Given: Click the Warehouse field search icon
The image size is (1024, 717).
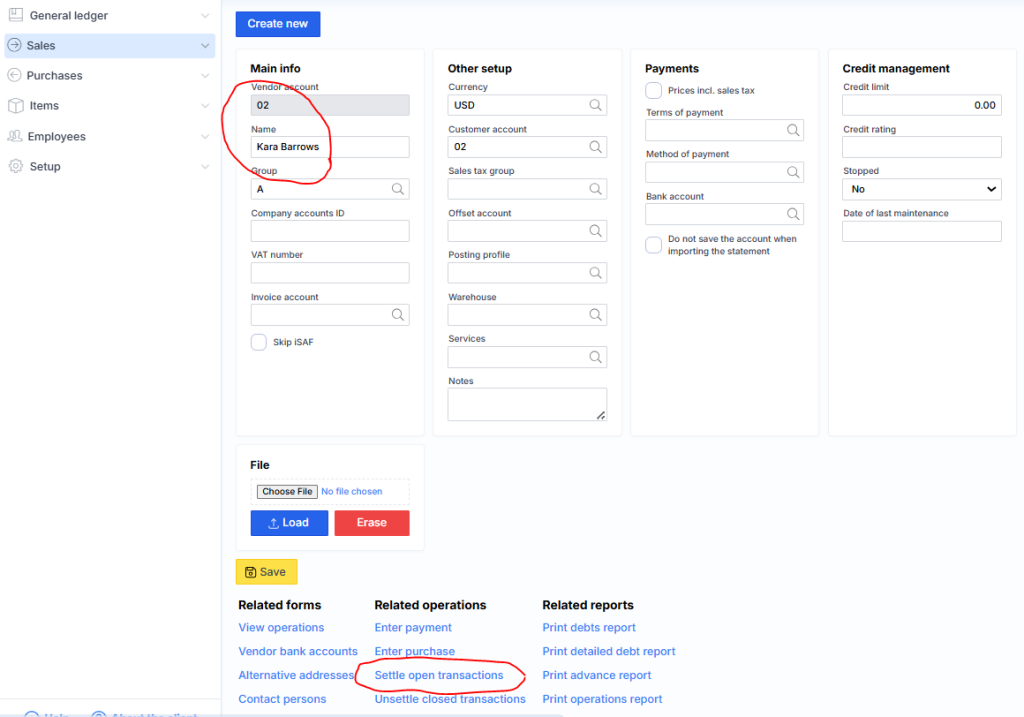Looking at the screenshot, I should coord(595,315).
